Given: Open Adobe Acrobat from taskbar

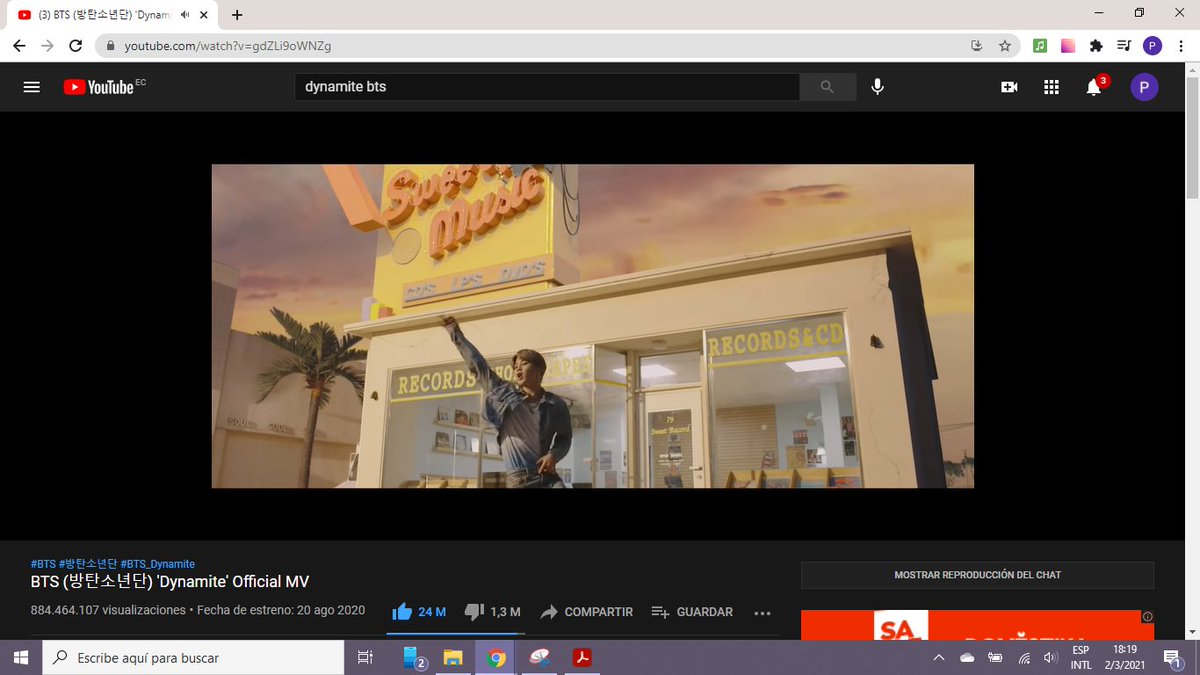Looking at the screenshot, I should [x=581, y=658].
